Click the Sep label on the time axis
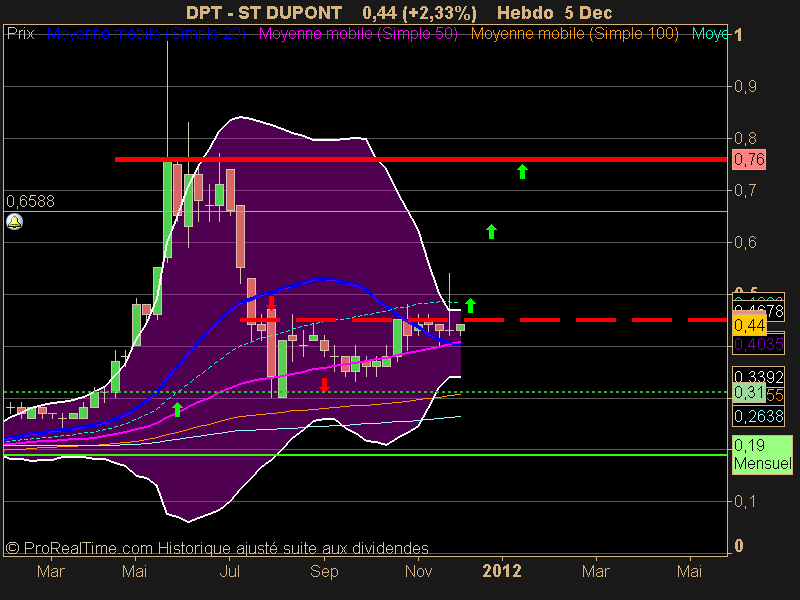This screenshot has height=600, width=800. point(324,571)
